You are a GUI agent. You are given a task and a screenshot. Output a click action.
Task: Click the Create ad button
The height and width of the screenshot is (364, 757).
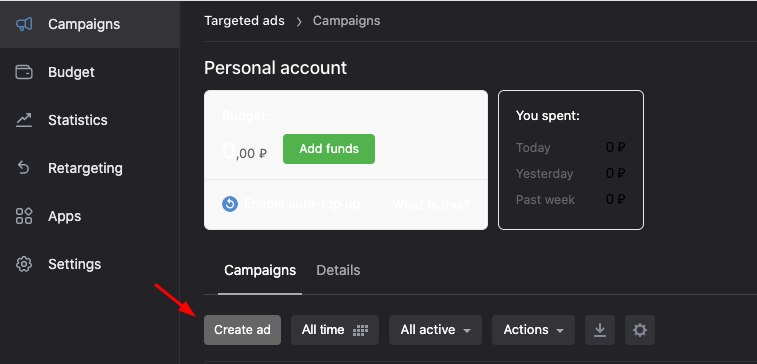242,330
